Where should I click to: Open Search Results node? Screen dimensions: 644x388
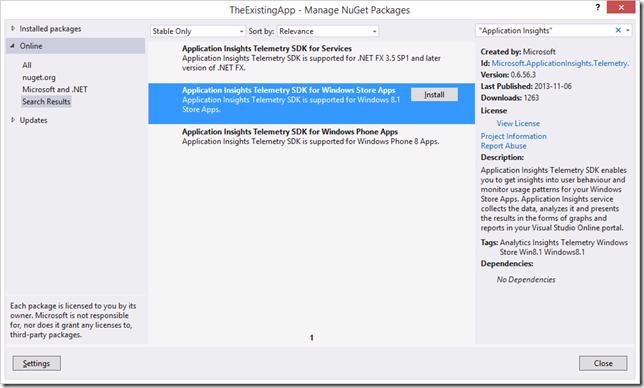click(46, 101)
